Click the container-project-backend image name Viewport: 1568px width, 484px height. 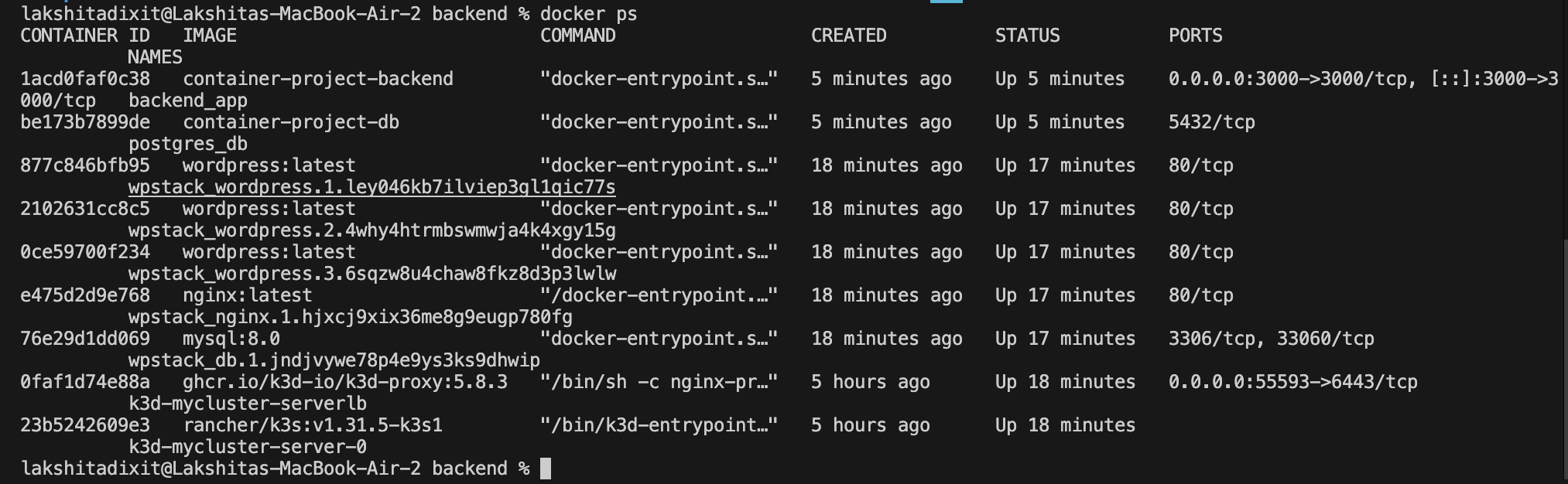[318, 79]
